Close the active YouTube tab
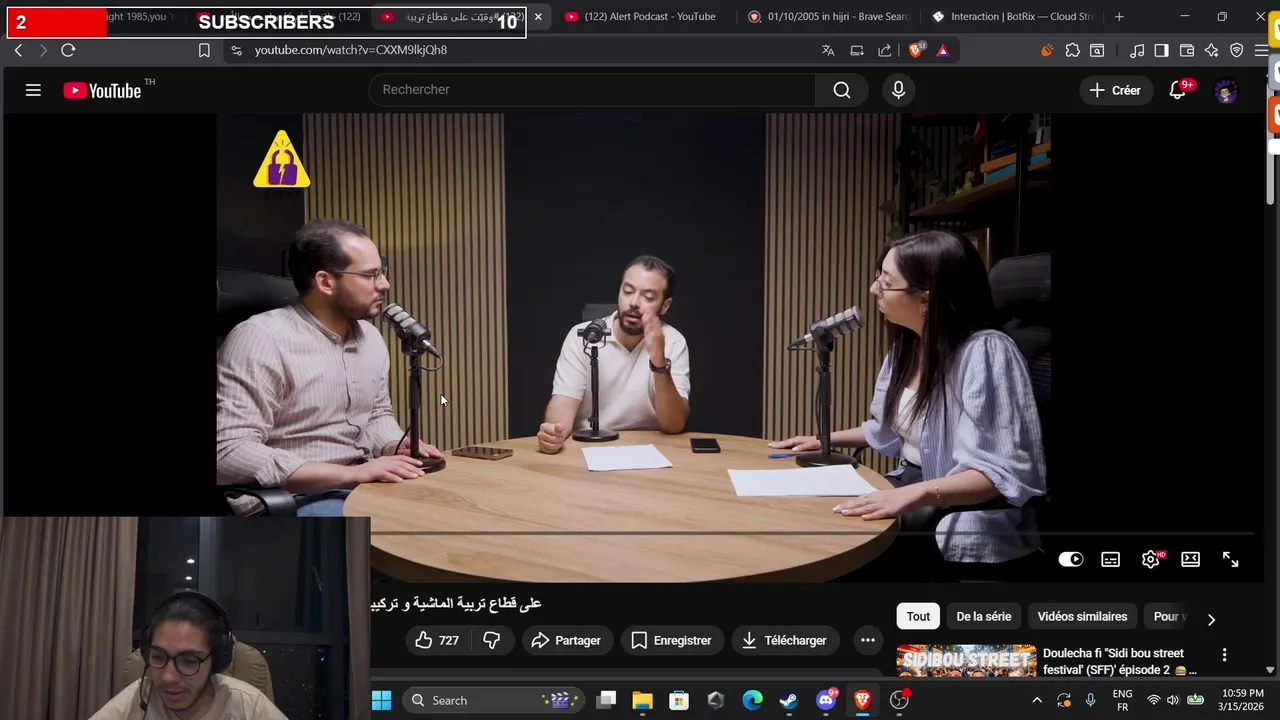This screenshot has width=1280, height=720. (x=538, y=16)
